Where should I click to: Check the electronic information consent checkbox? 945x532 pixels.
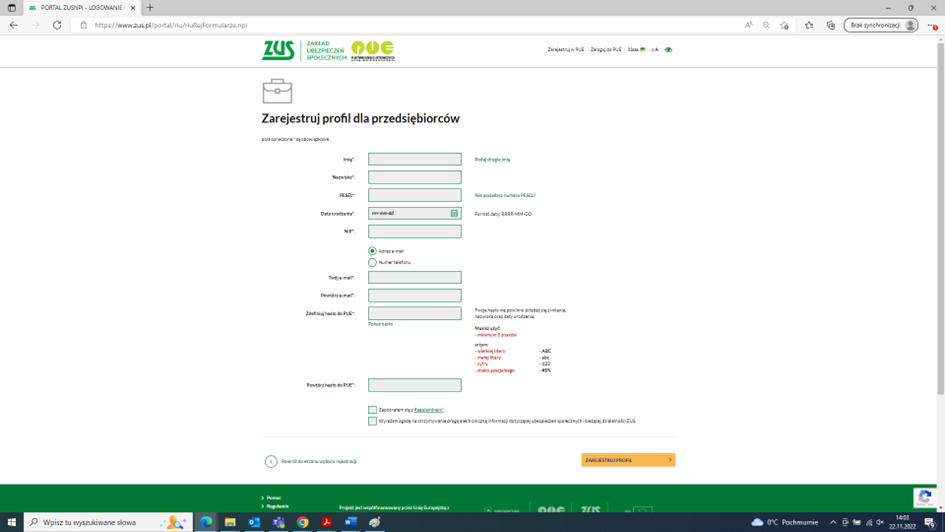[372, 421]
